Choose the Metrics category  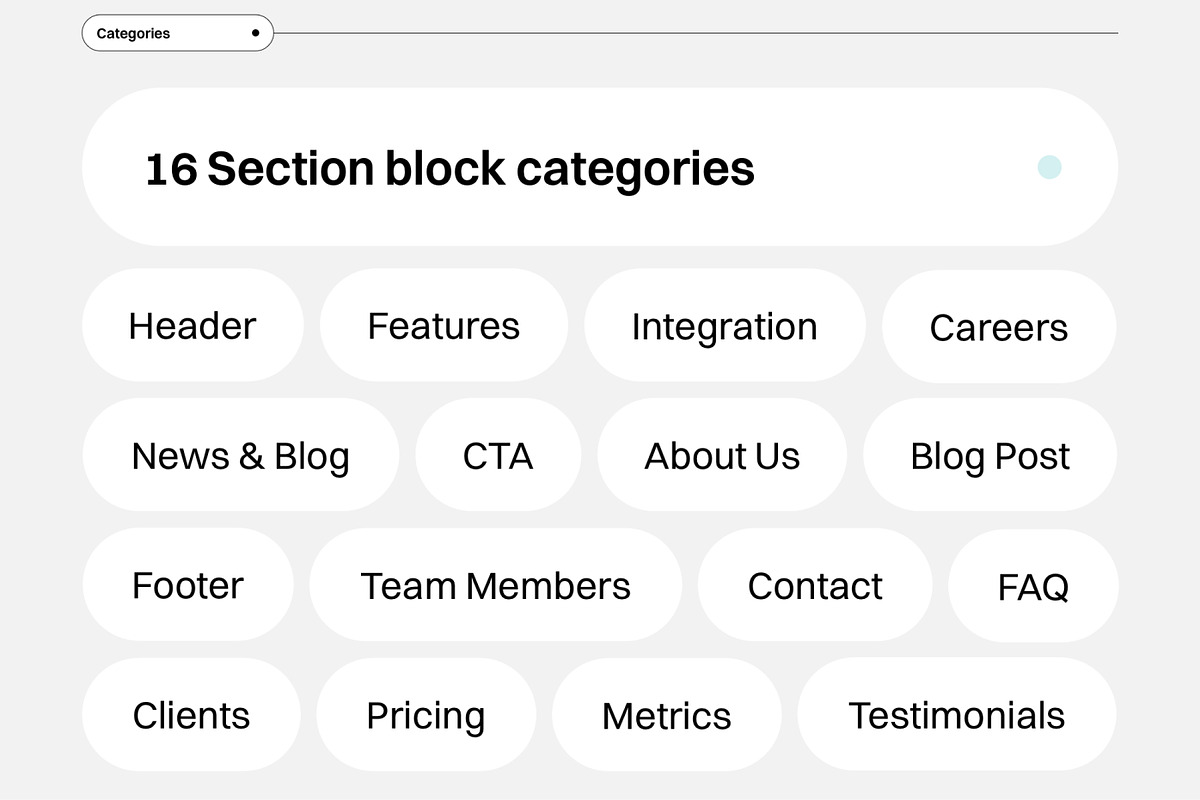pyautogui.click(x=667, y=715)
